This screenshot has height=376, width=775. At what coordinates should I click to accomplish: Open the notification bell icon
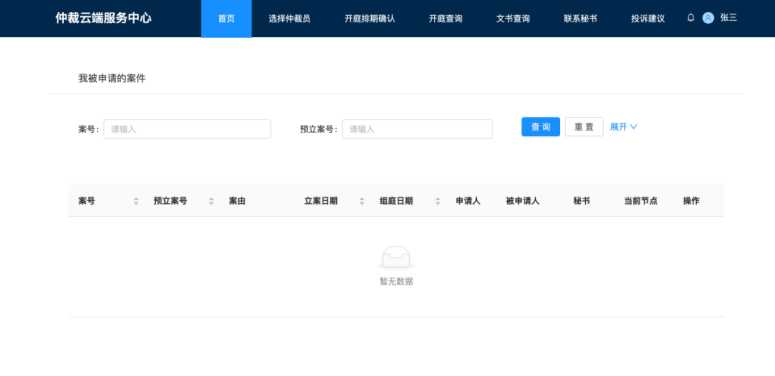690,18
